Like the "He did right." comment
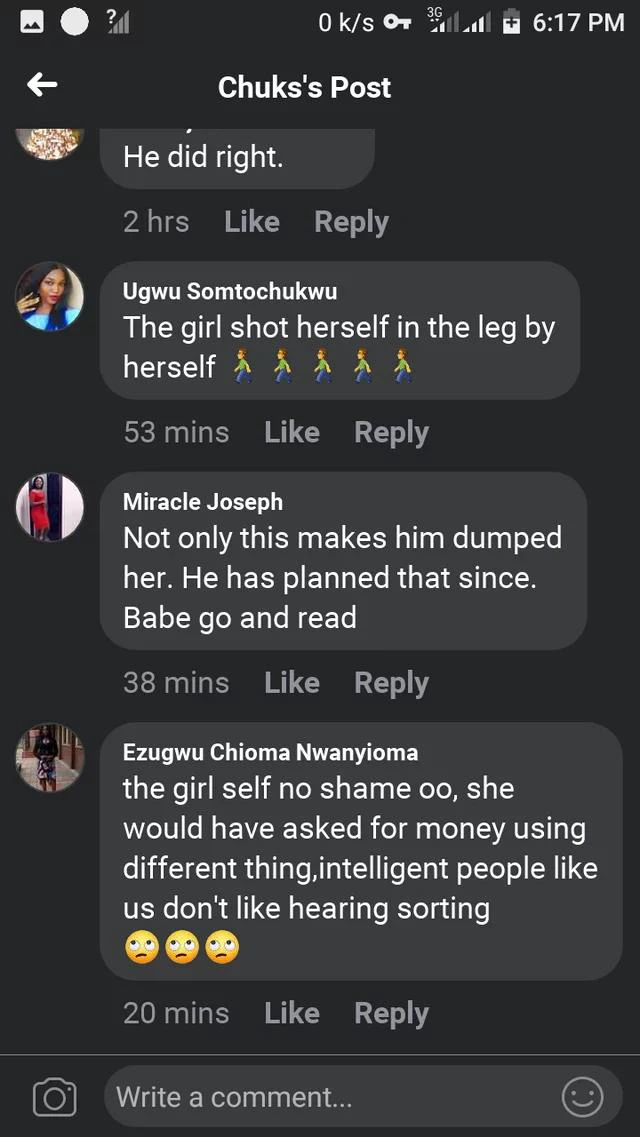 coord(252,222)
